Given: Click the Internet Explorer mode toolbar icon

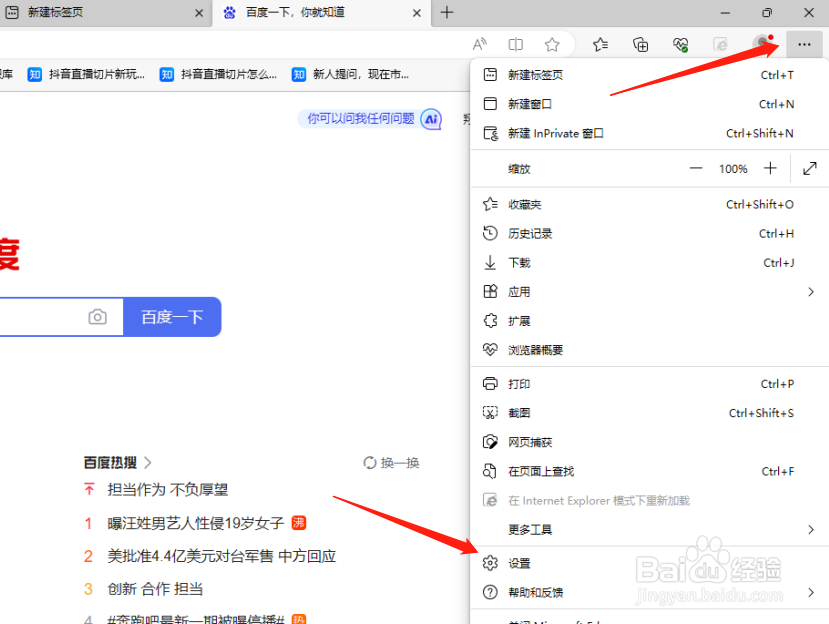Looking at the screenshot, I should point(720,44).
